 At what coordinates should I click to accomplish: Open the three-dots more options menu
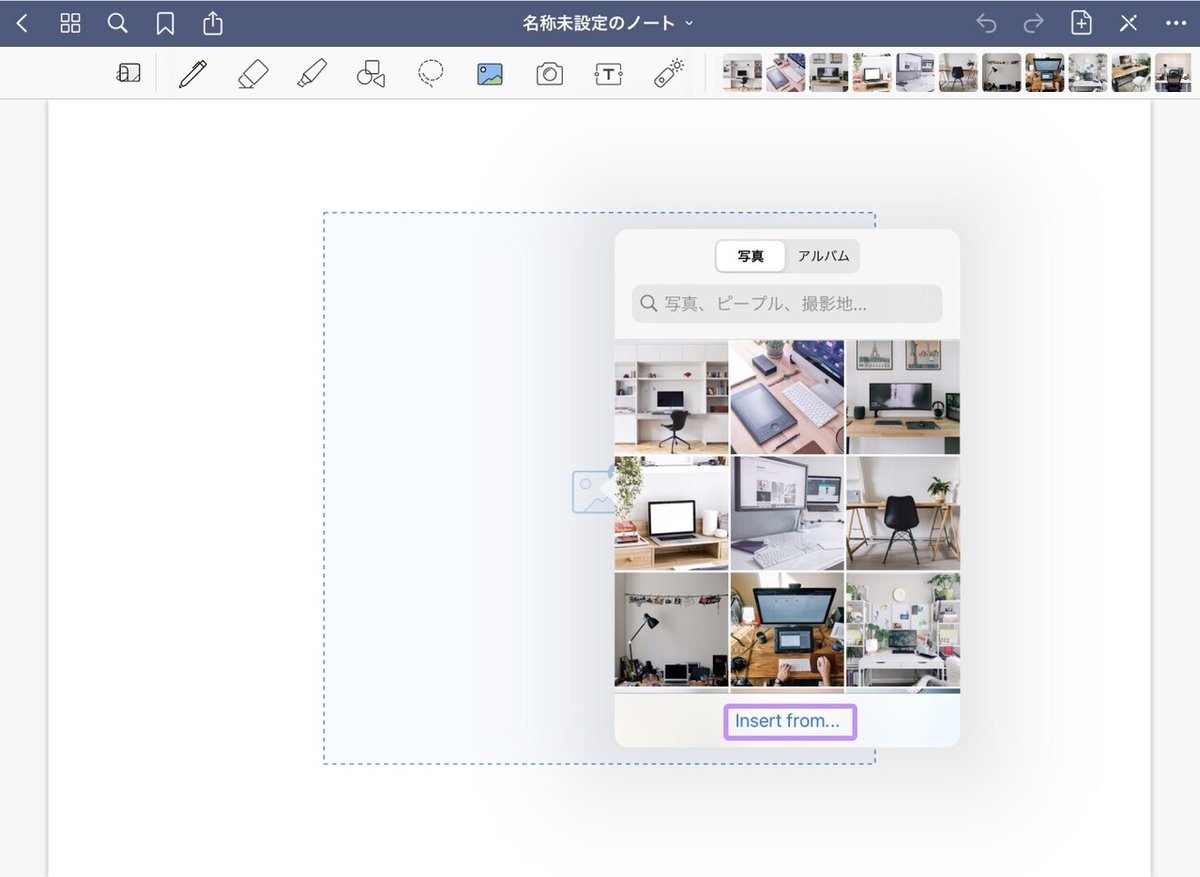(x=1176, y=23)
